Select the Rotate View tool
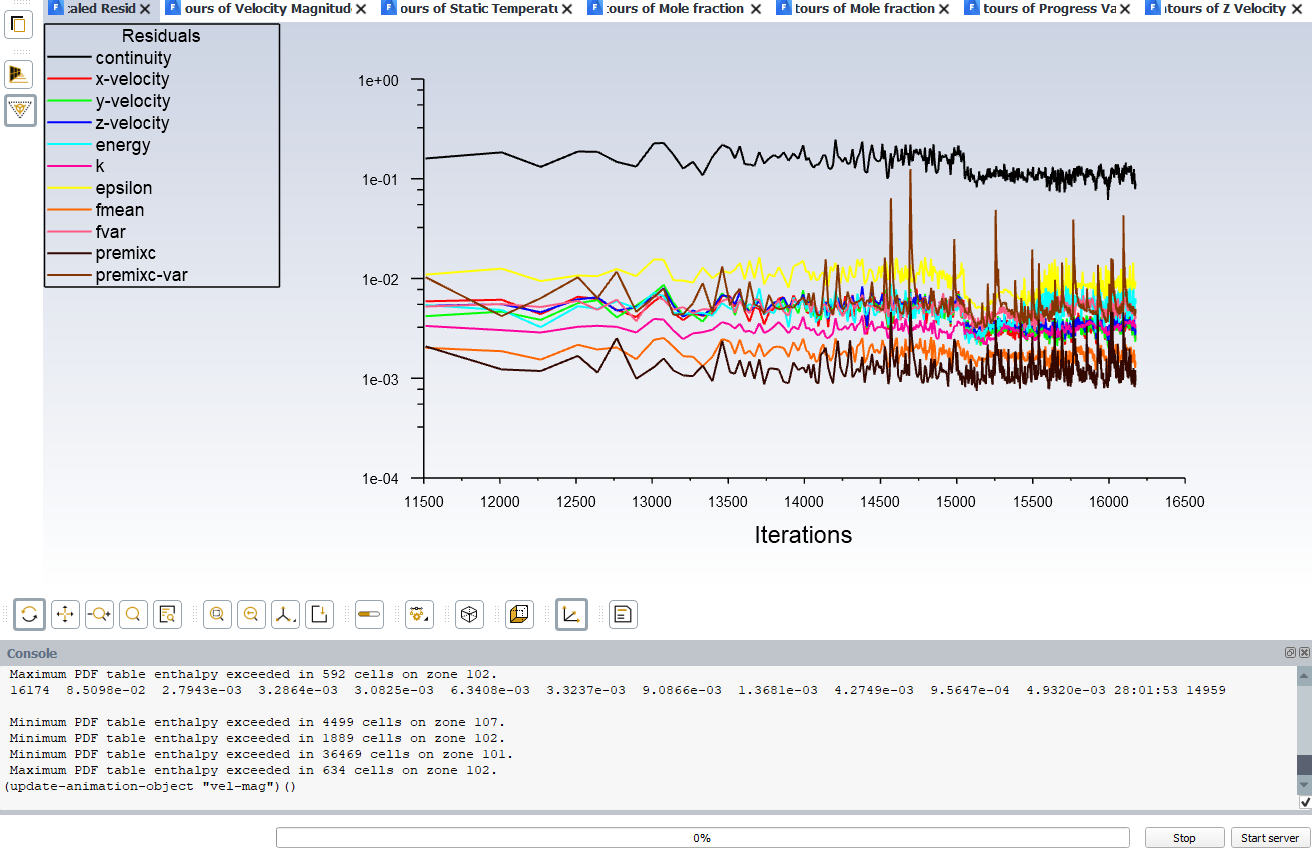The image size is (1312, 849). 30,614
